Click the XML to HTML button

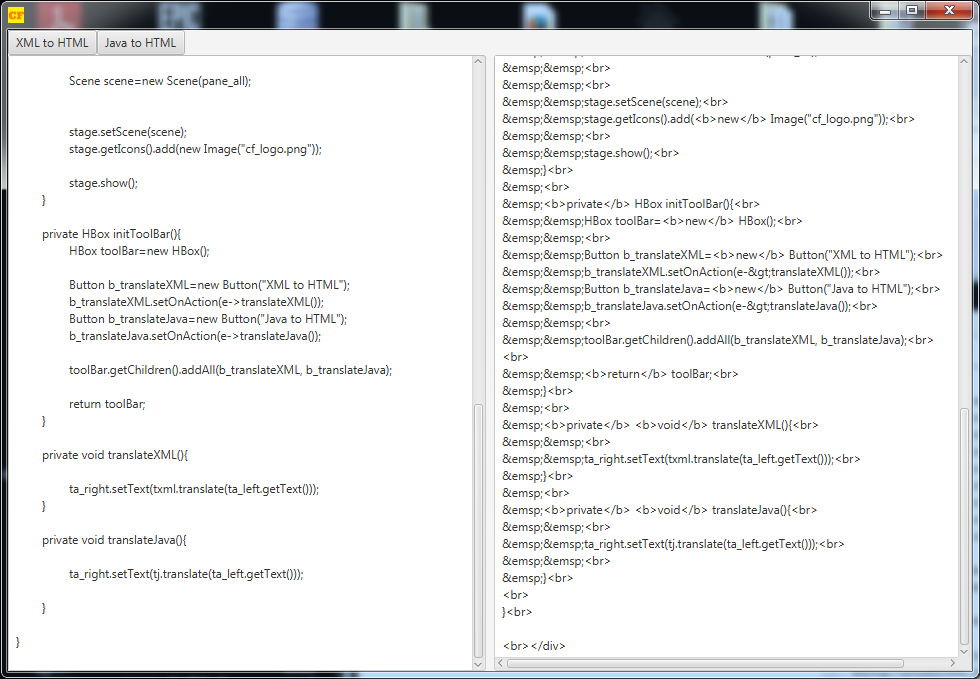52,43
